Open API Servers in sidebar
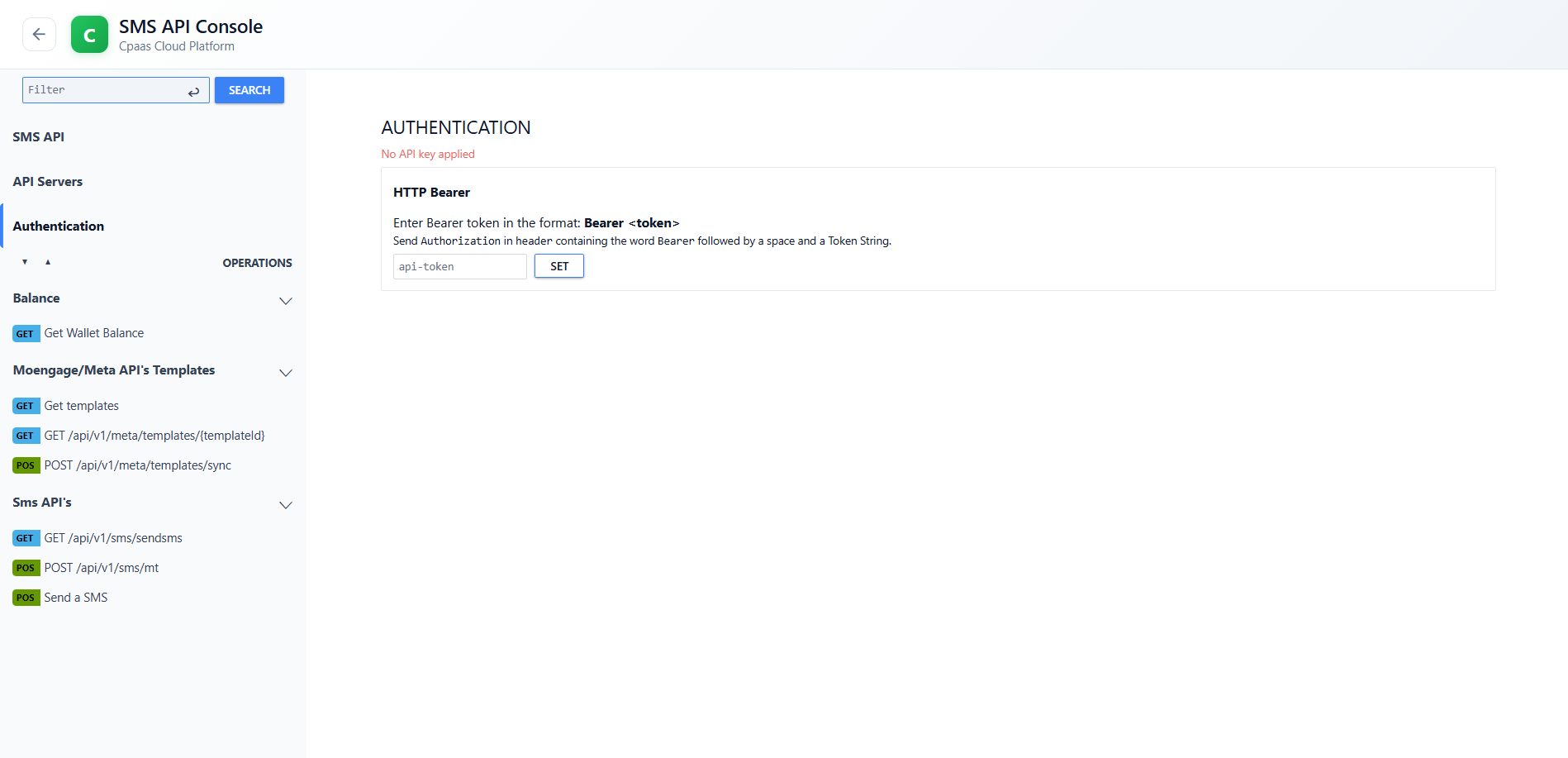Screen dimensions: 1568x758 click(48, 182)
